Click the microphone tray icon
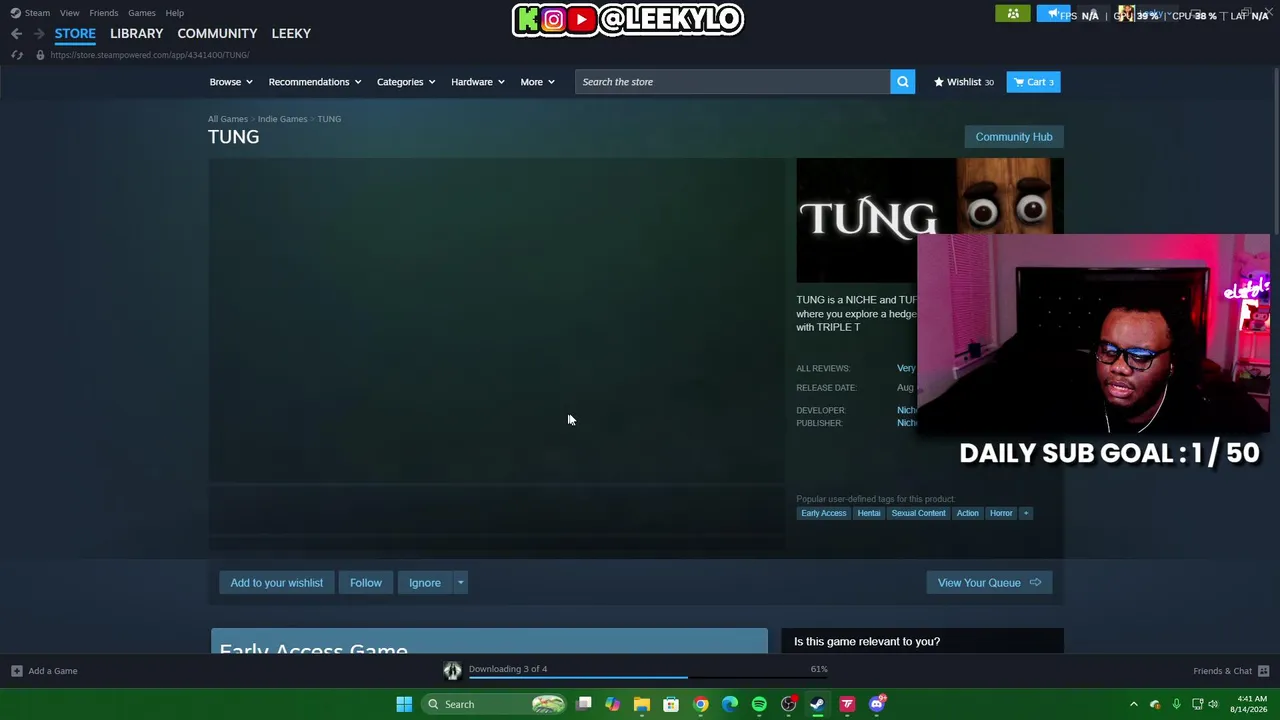 1176,704
